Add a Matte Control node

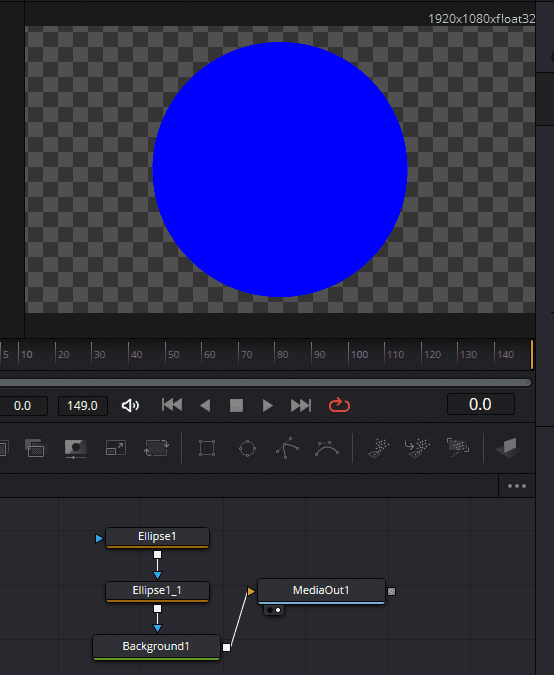point(75,448)
